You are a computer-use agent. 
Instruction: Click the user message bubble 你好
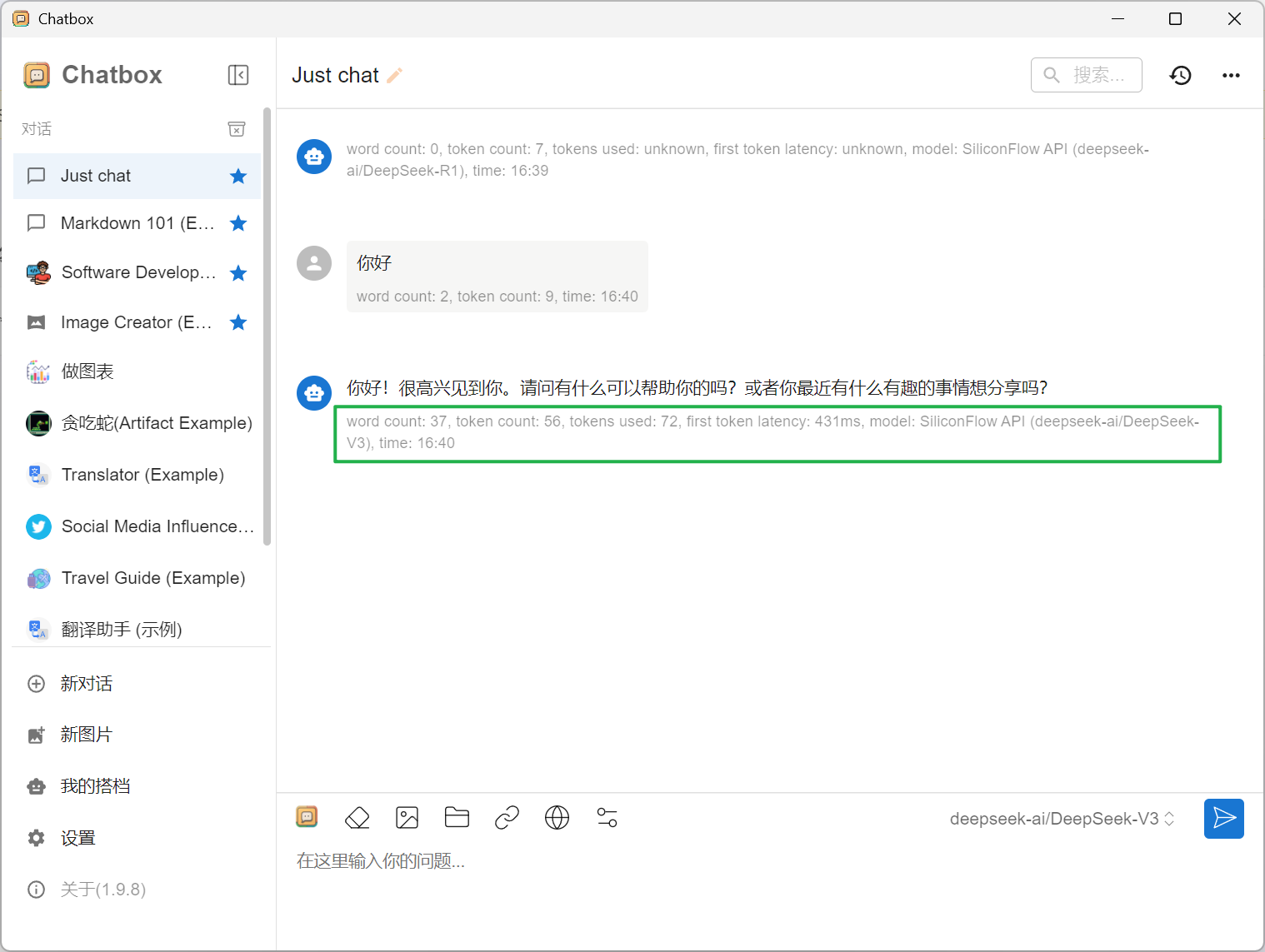click(497, 277)
